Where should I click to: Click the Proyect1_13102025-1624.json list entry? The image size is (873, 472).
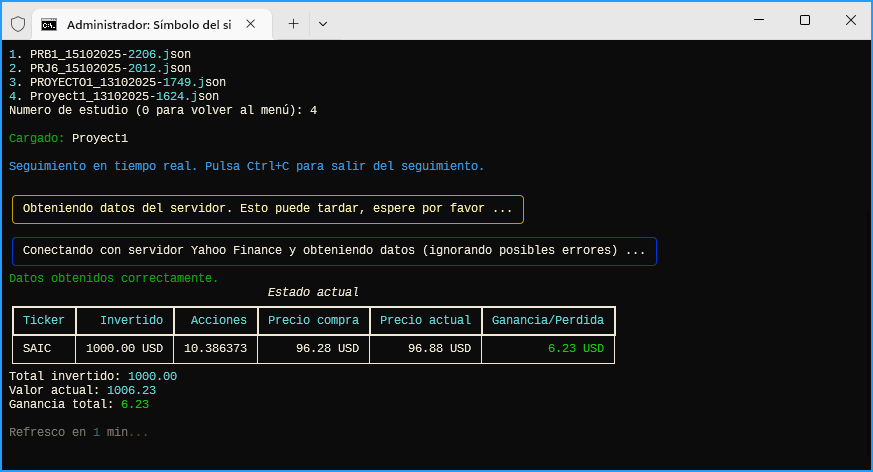[x=113, y=96]
